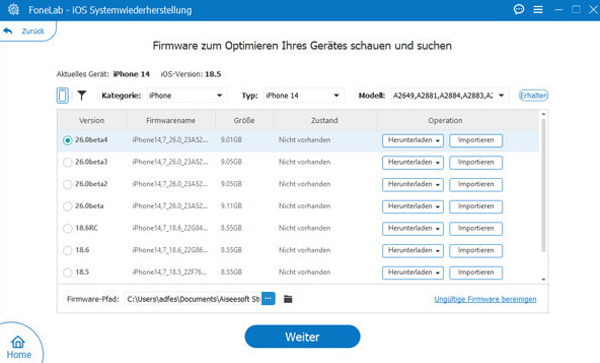Open the feedback chat bubble icon
The image size is (600, 363).
click(x=519, y=9)
